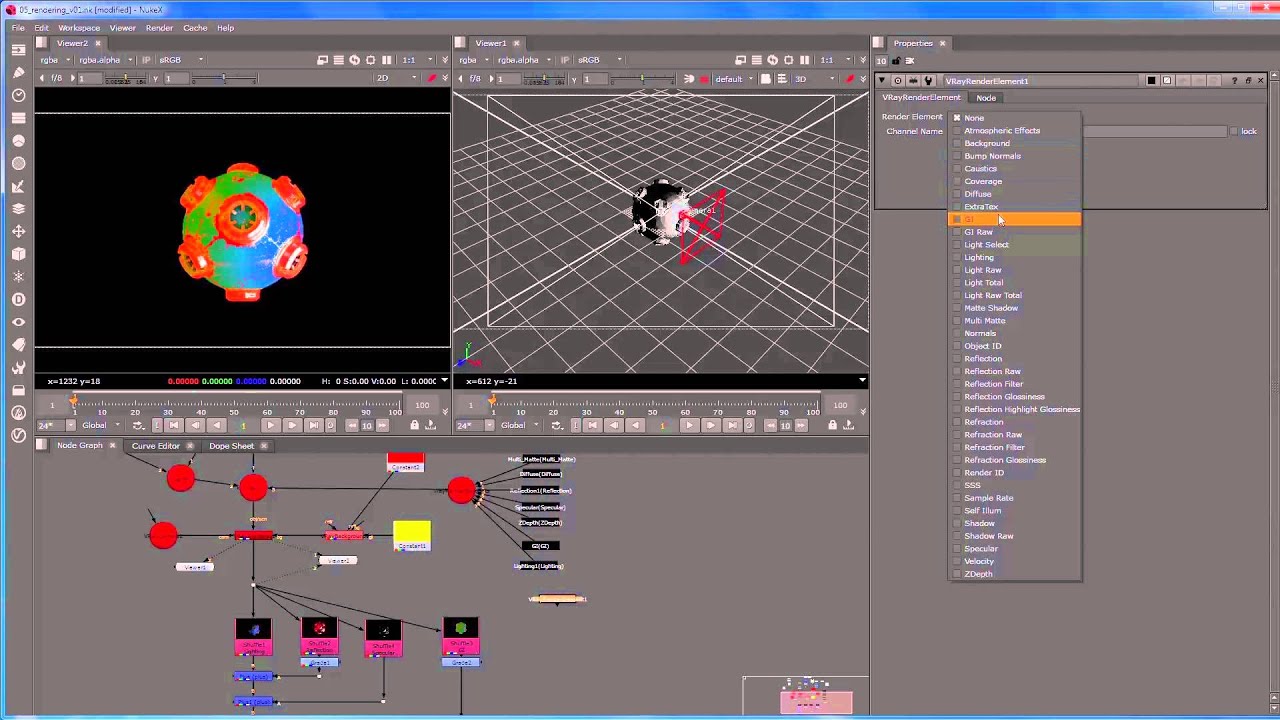Pause Viewer2 updating
Viewport: 1280px width, 720px height.
(386, 60)
